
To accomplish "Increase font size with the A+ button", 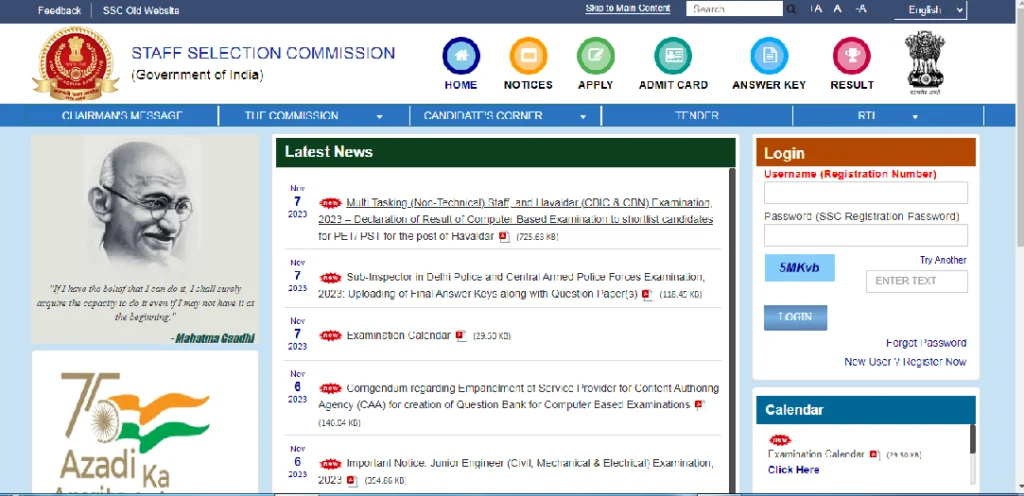I will (x=816, y=9).
